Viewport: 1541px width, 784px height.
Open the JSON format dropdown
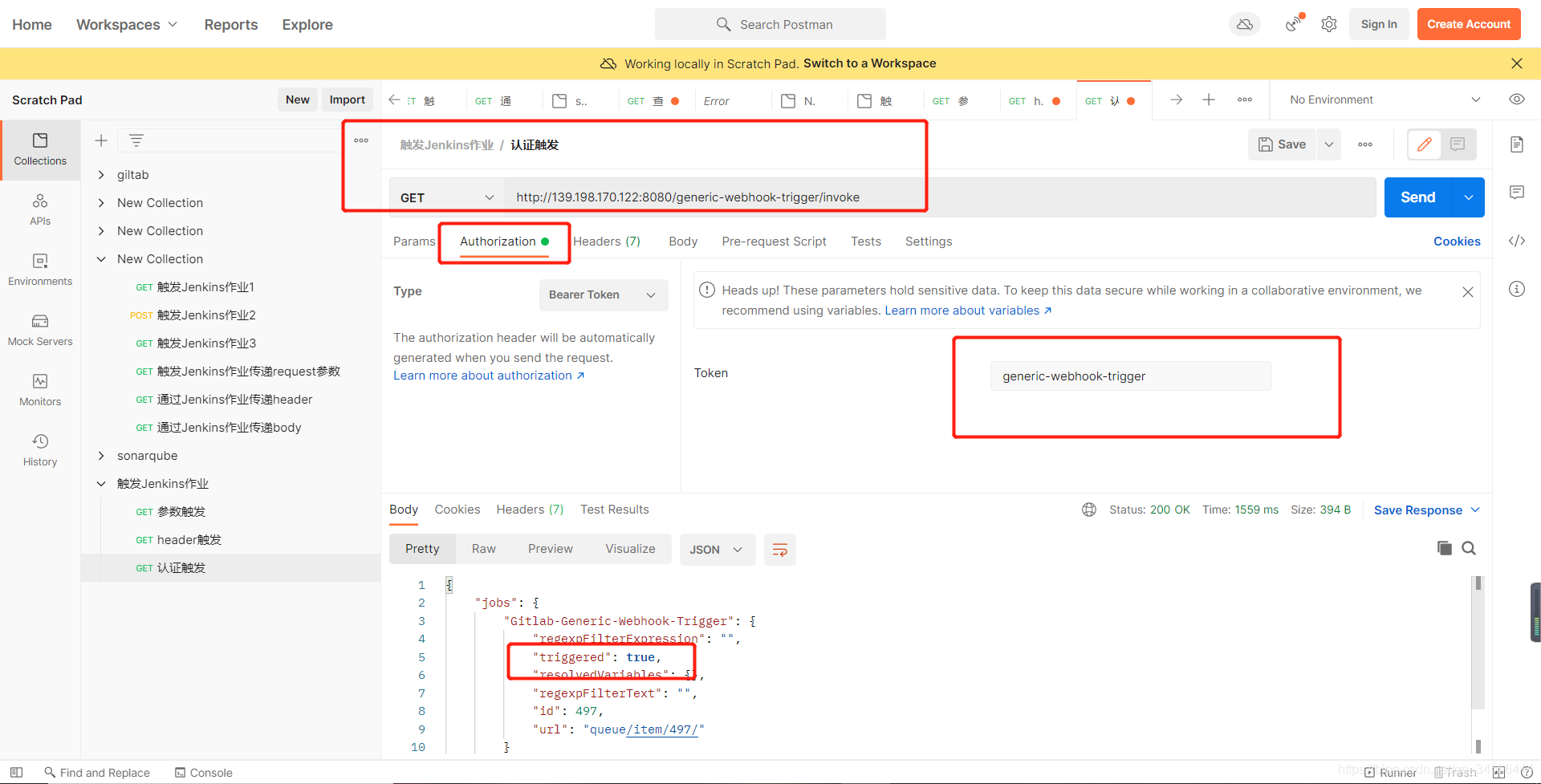click(x=718, y=550)
